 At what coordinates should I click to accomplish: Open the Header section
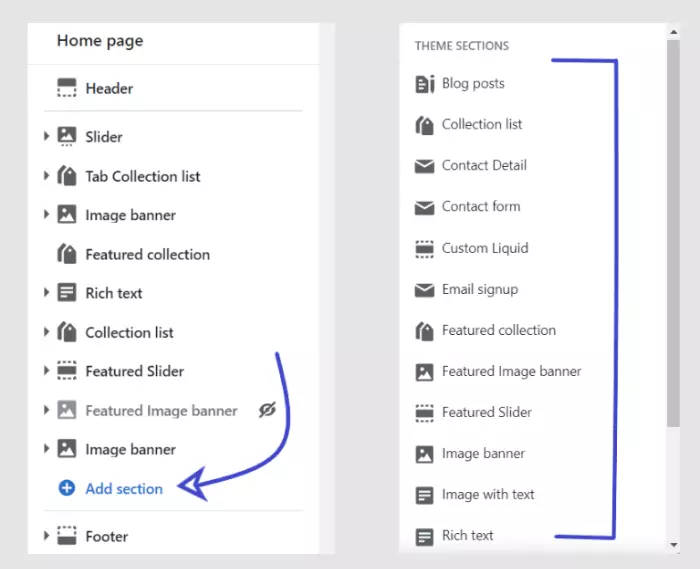pos(109,88)
